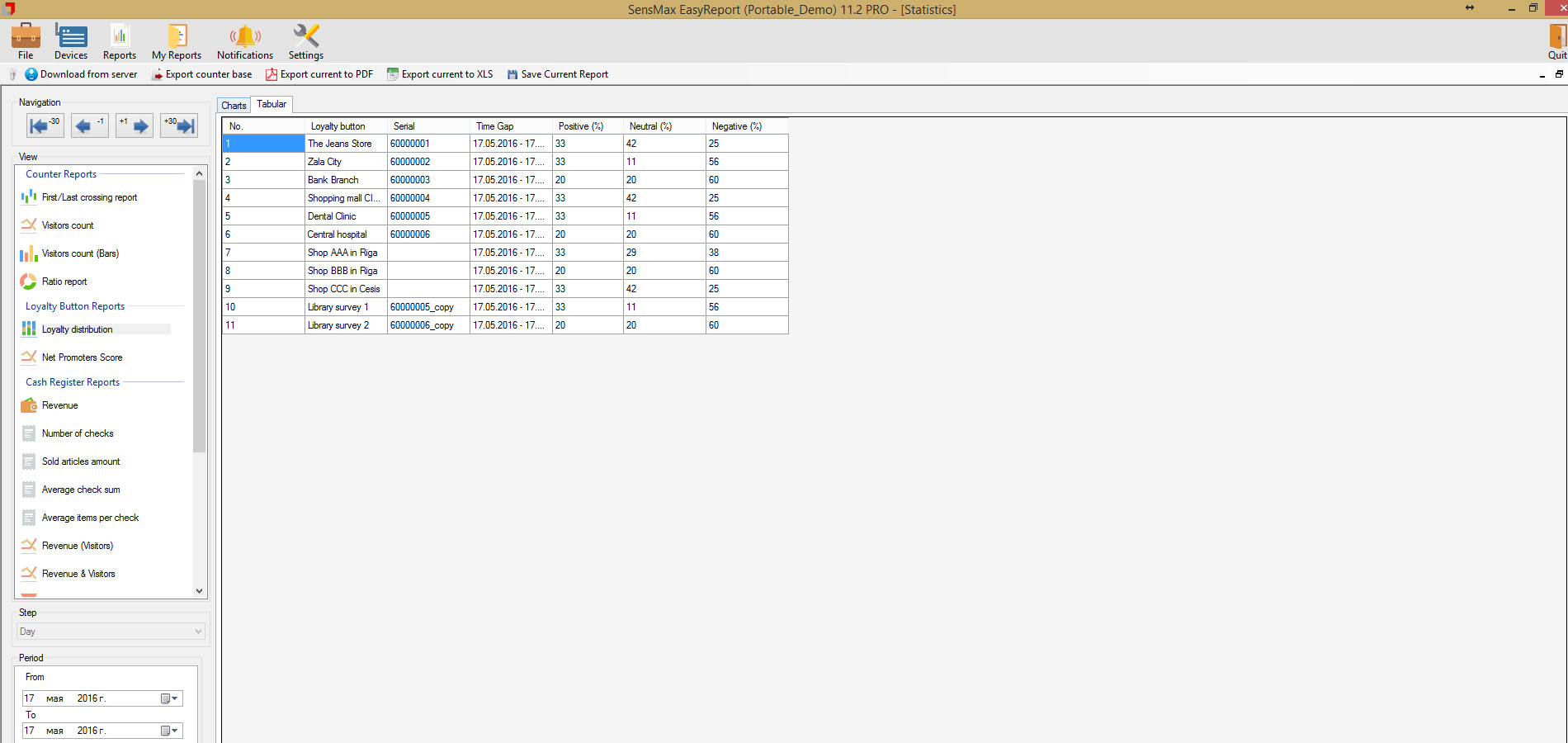Click Export current to PDF

click(x=319, y=74)
